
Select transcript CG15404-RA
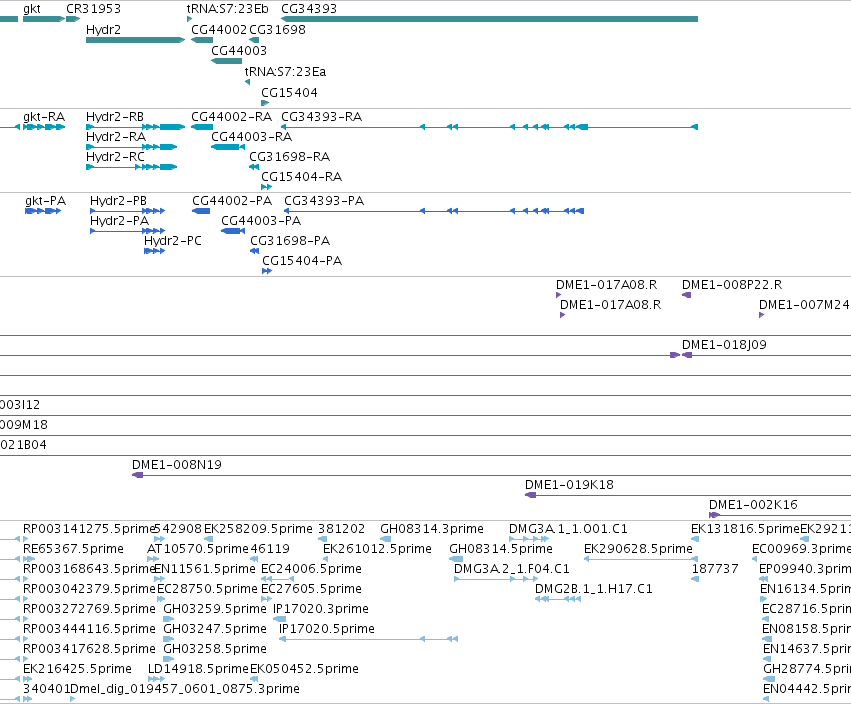pyautogui.click(x=266, y=187)
